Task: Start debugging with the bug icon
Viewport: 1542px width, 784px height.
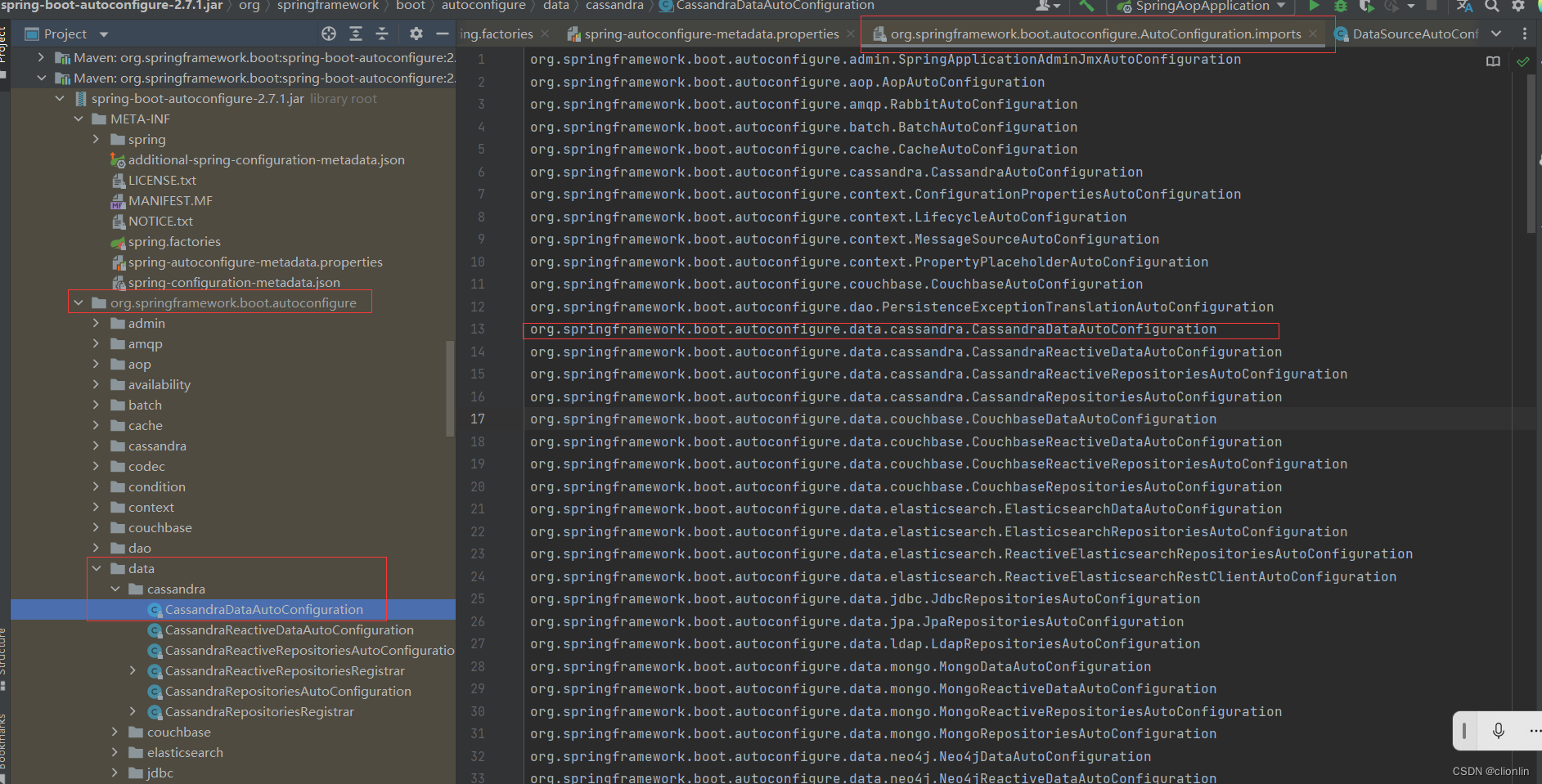Action: [1341, 6]
